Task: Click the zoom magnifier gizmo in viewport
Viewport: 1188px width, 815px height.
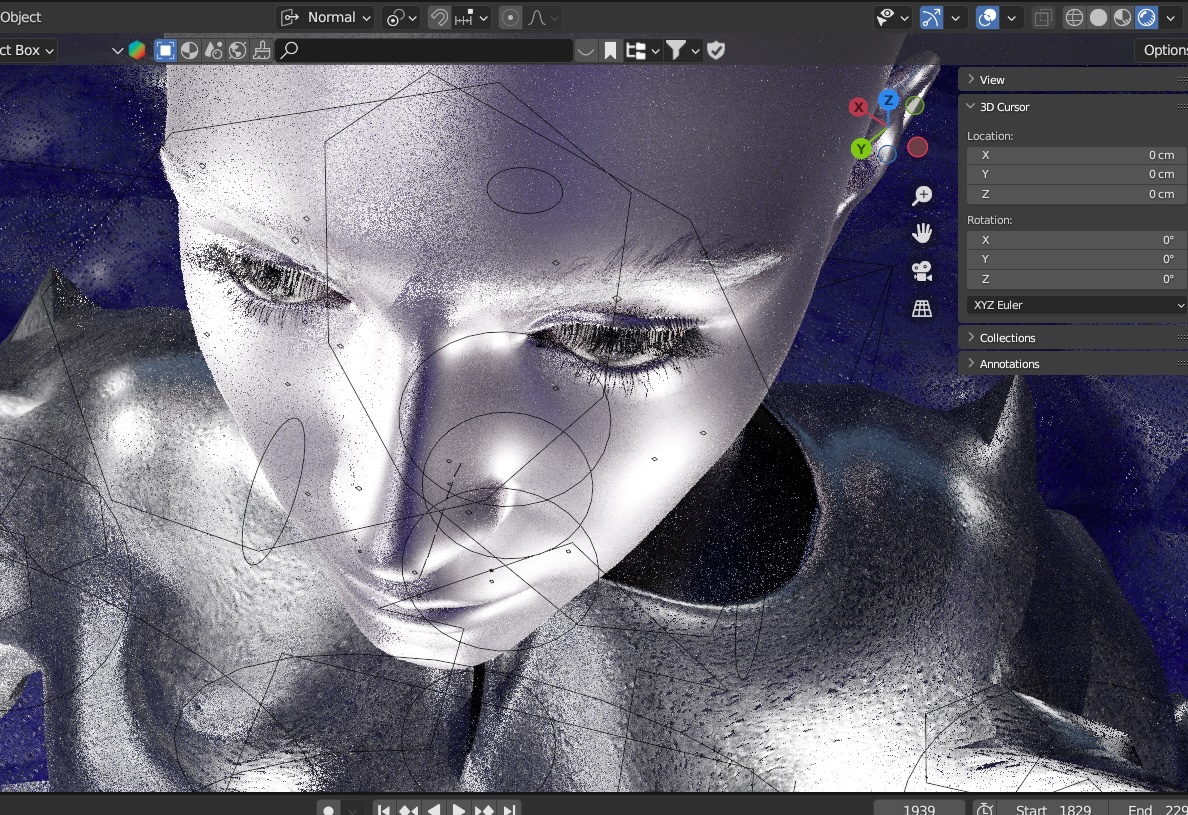Action: pyautogui.click(x=922, y=196)
